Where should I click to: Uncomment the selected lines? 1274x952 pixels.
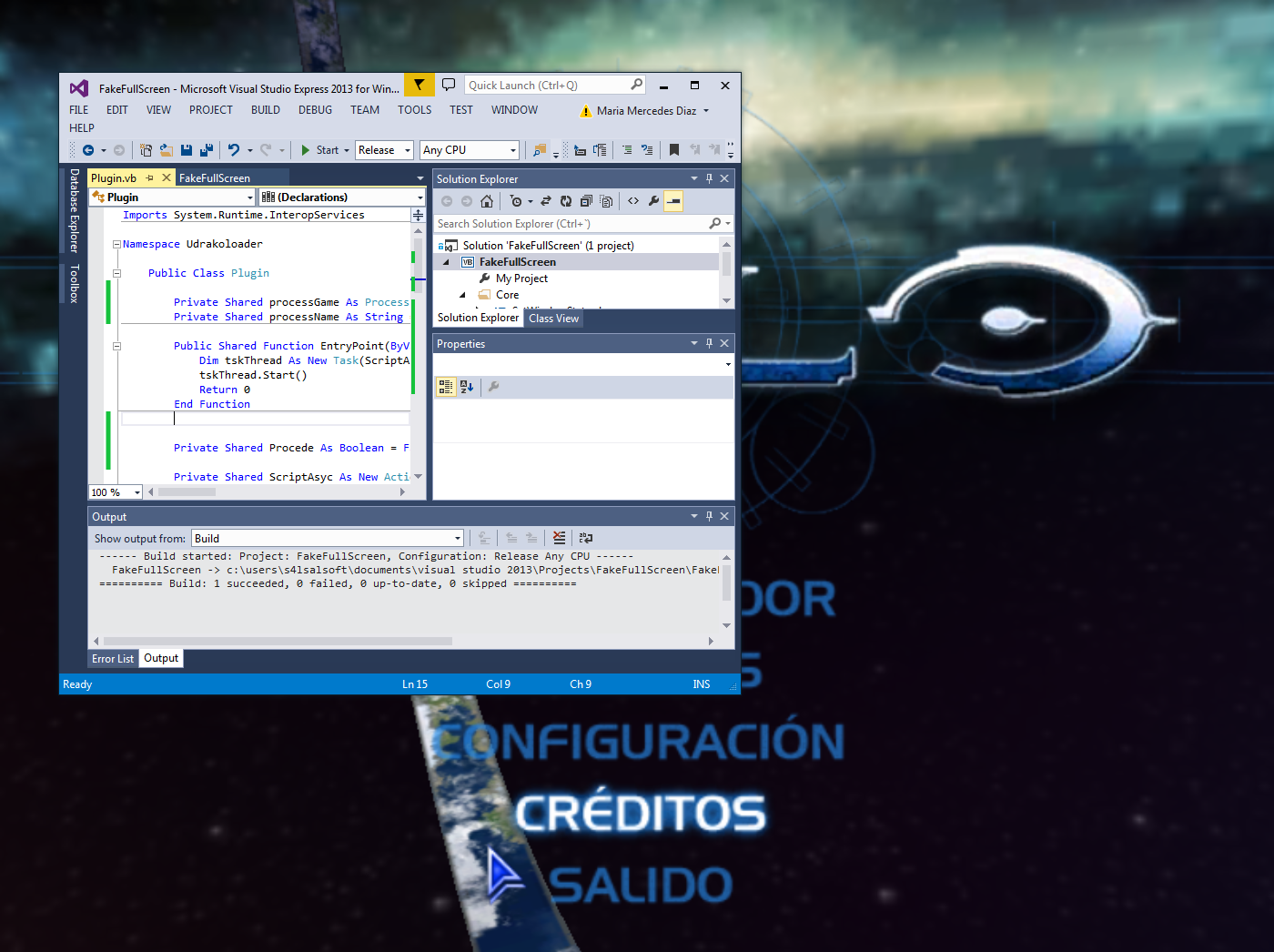click(x=647, y=150)
